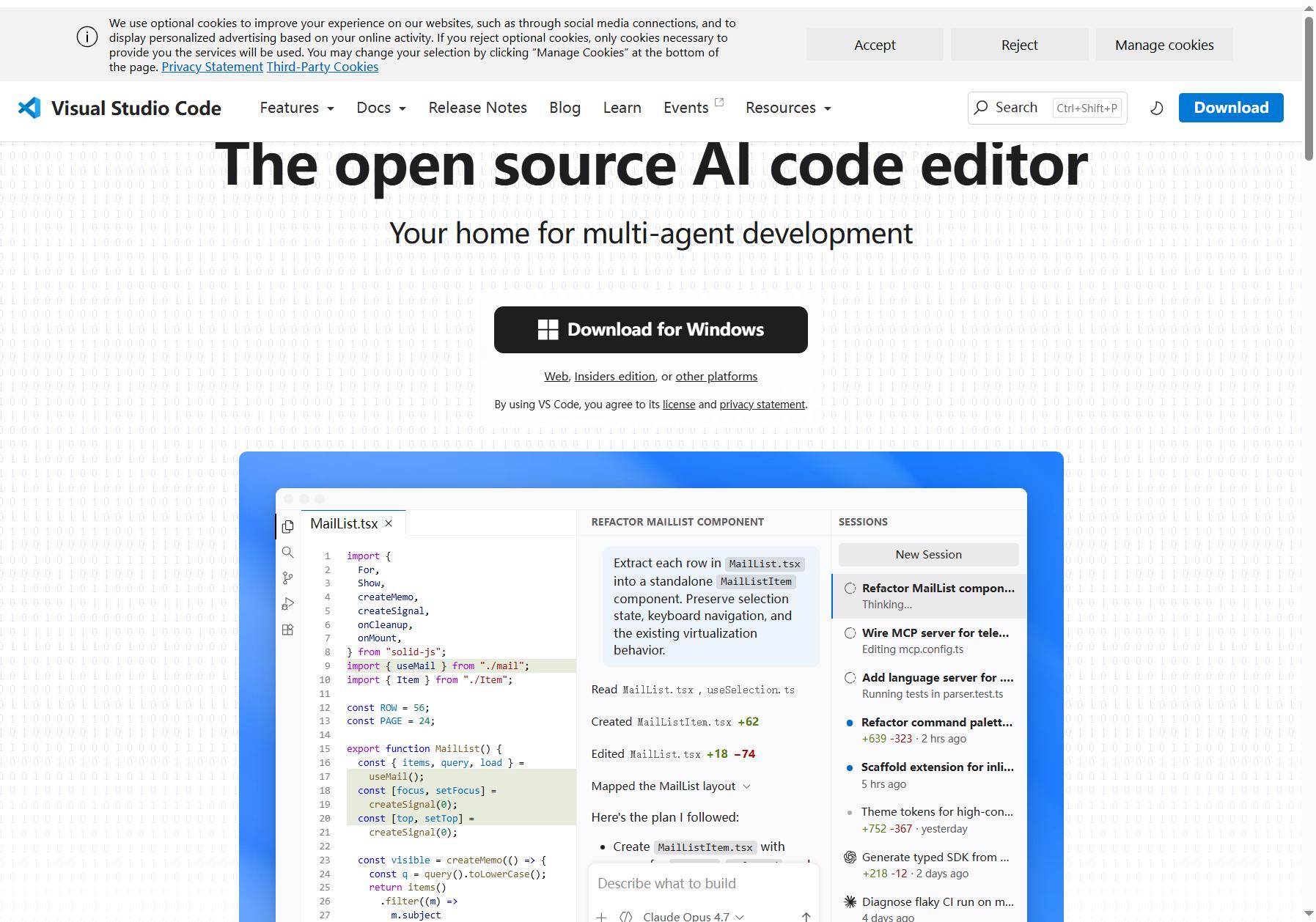Screen dimensions: 1316x922
Task: Open Insiders edition link
Action: coord(614,376)
